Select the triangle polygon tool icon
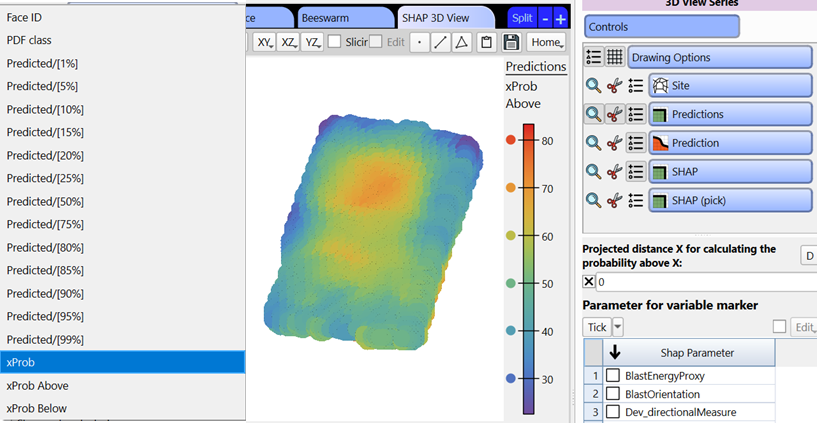This screenshot has width=817, height=423. (x=460, y=42)
